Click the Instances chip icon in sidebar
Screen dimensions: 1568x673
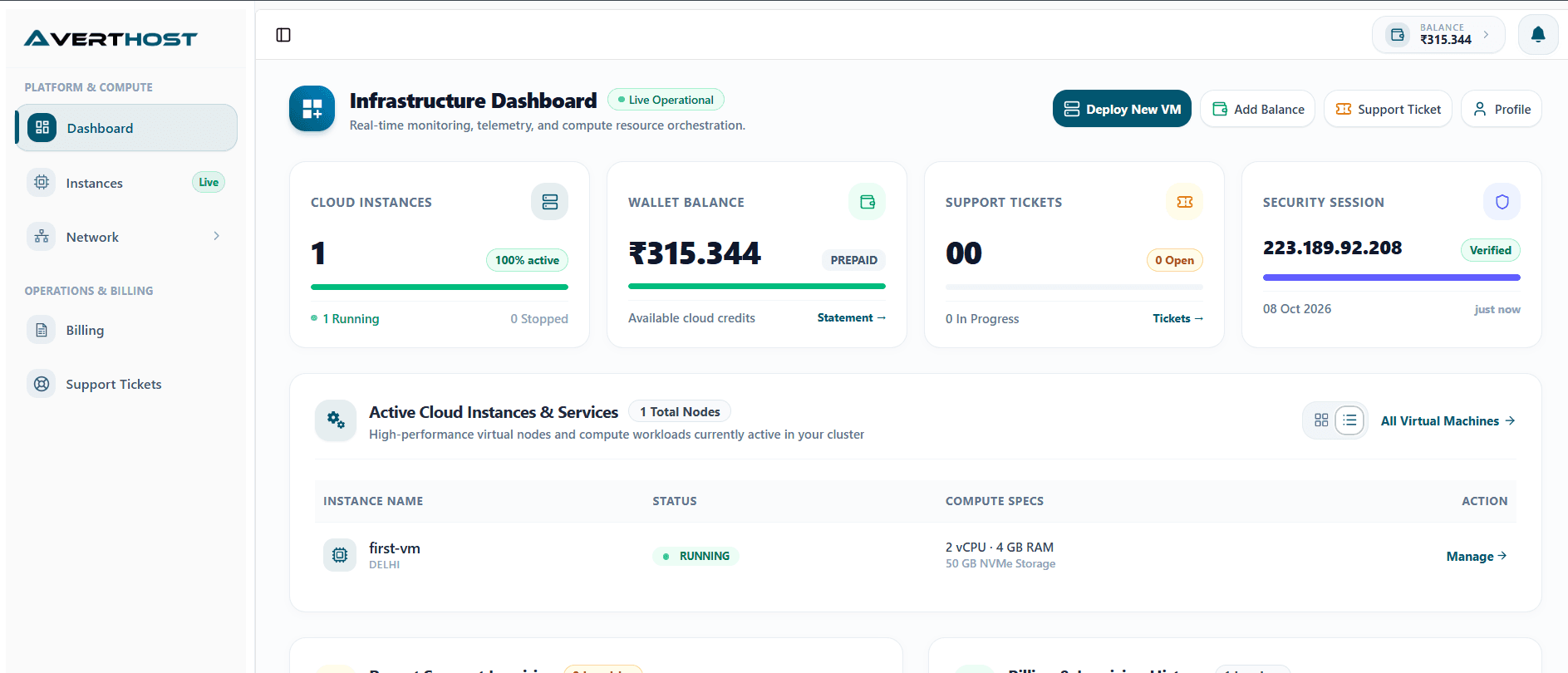tap(42, 183)
